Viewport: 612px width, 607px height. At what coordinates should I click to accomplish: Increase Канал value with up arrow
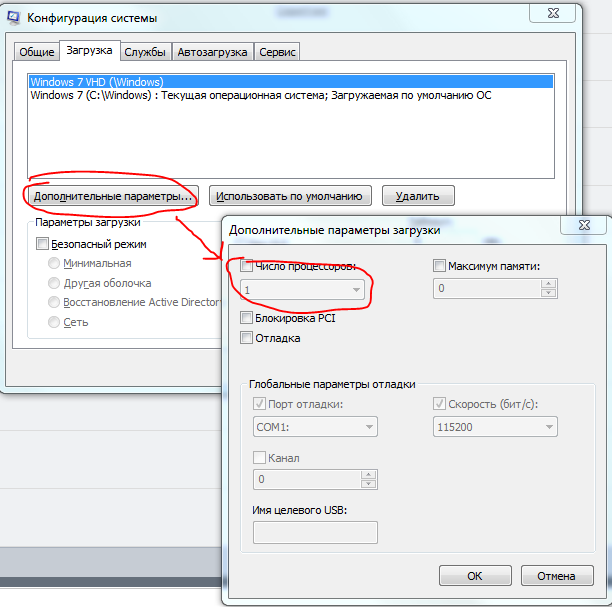click(369, 475)
